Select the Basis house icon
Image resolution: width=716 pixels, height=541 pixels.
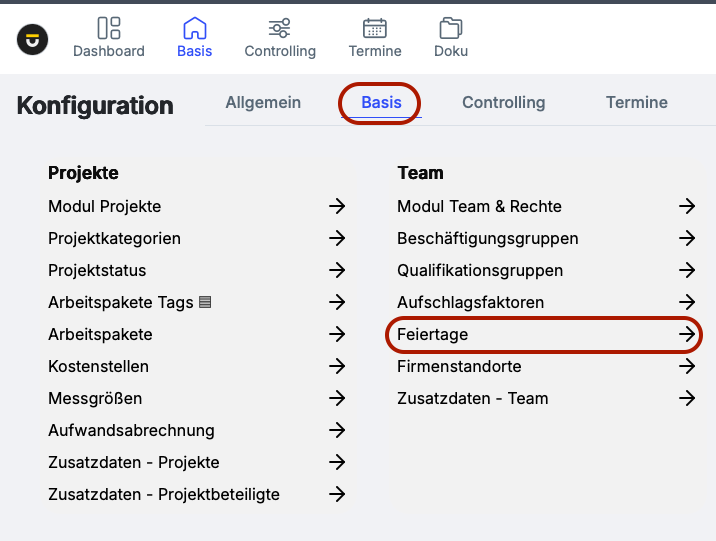(194, 28)
